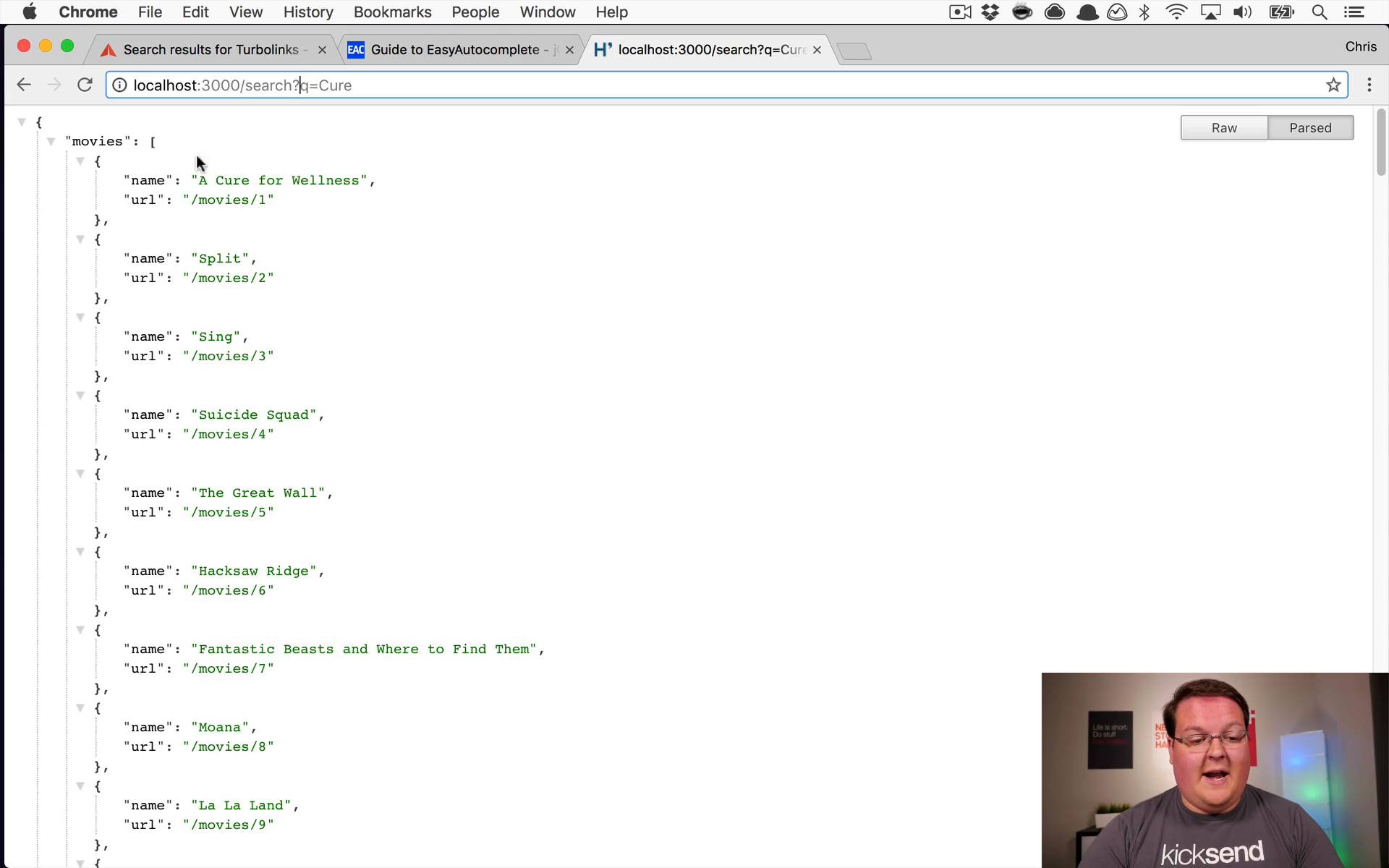Click the "Moana" name value
The width and height of the screenshot is (1389, 868).
[220, 728]
